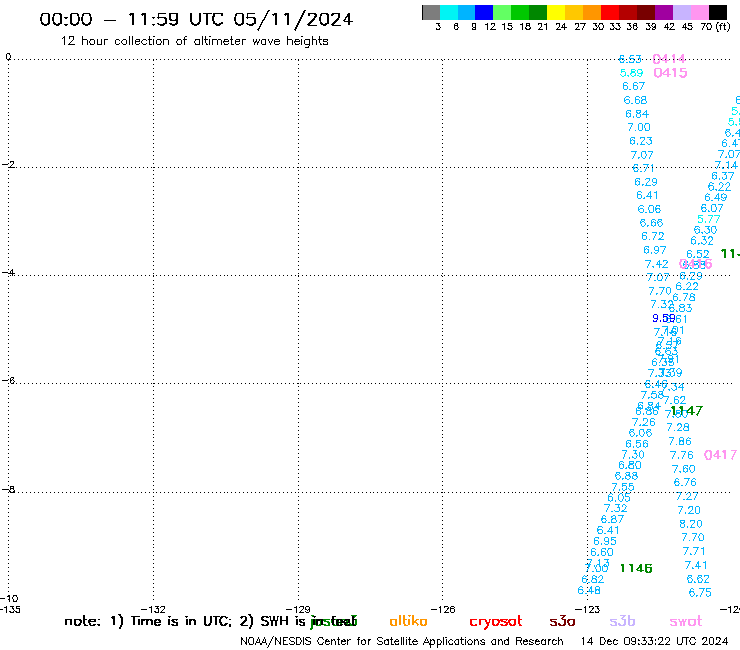The width and height of the screenshot is (740, 650).
Task: Select the 's3b' satellite label
Action: pyautogui.click(x=622, y=621)
